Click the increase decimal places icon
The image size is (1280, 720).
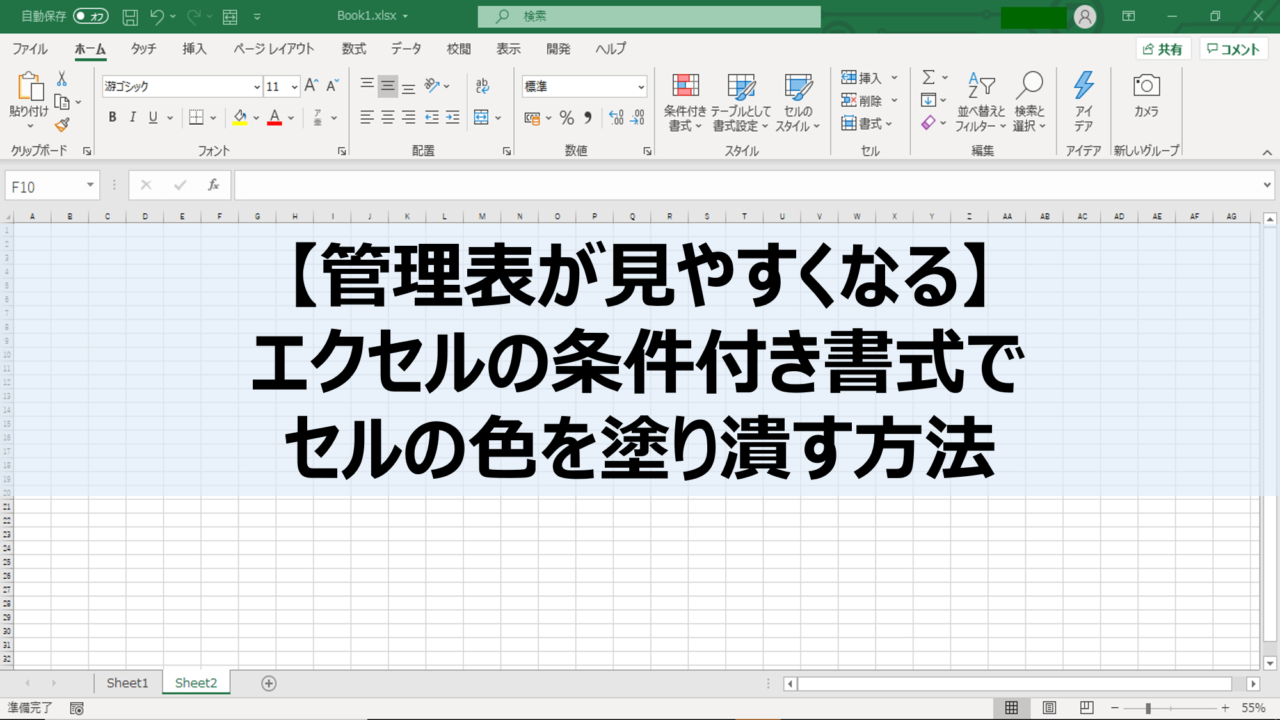click(x=616, y=118)
